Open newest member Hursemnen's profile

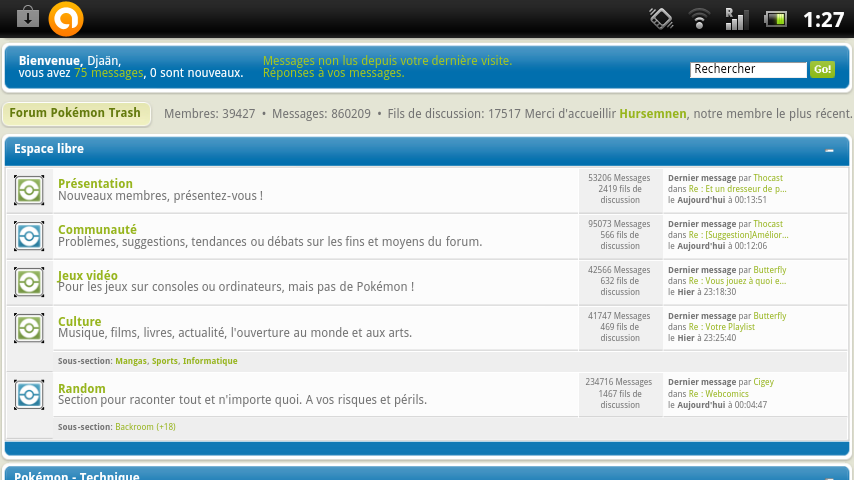pos(652,114)
